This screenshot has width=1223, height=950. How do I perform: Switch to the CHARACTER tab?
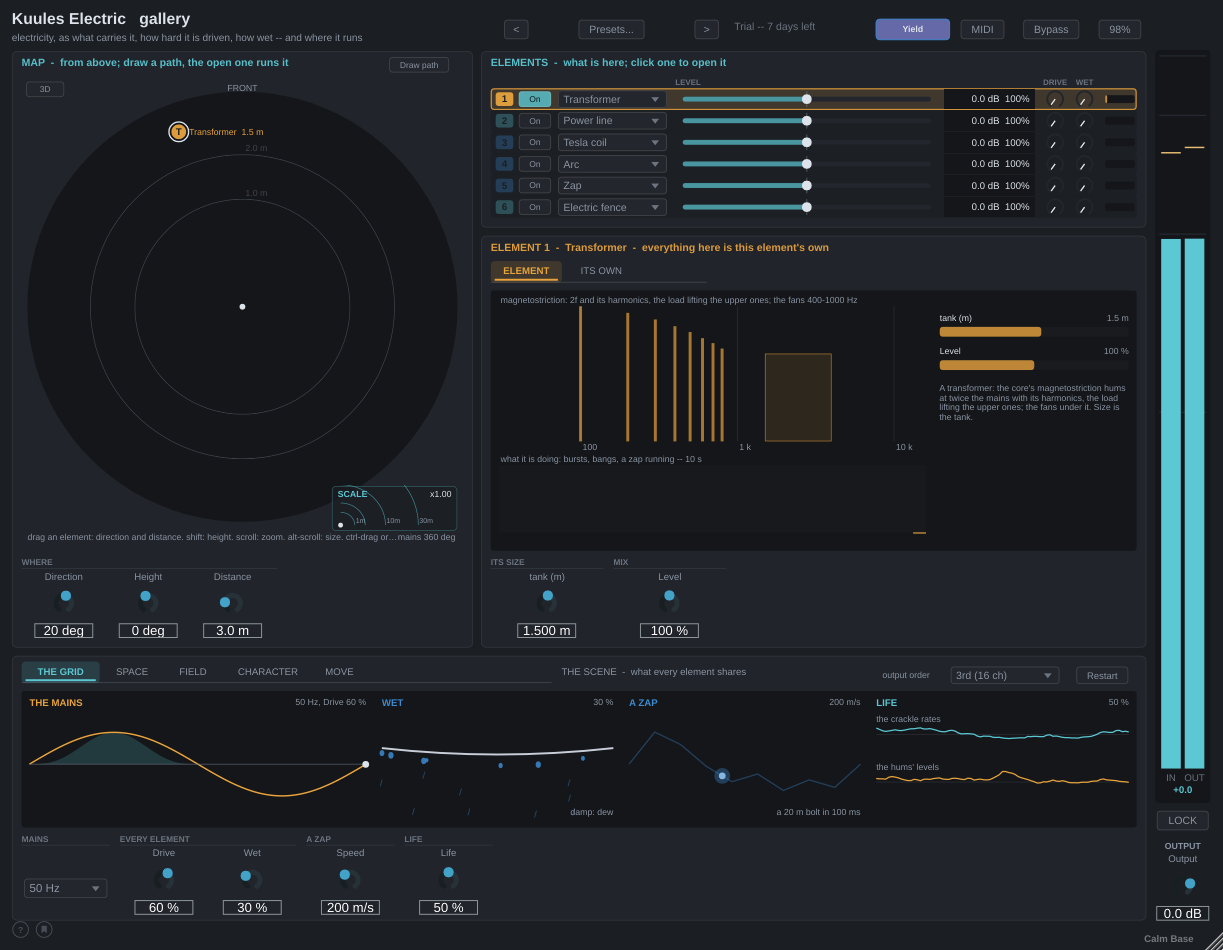[x=268, y=672]
